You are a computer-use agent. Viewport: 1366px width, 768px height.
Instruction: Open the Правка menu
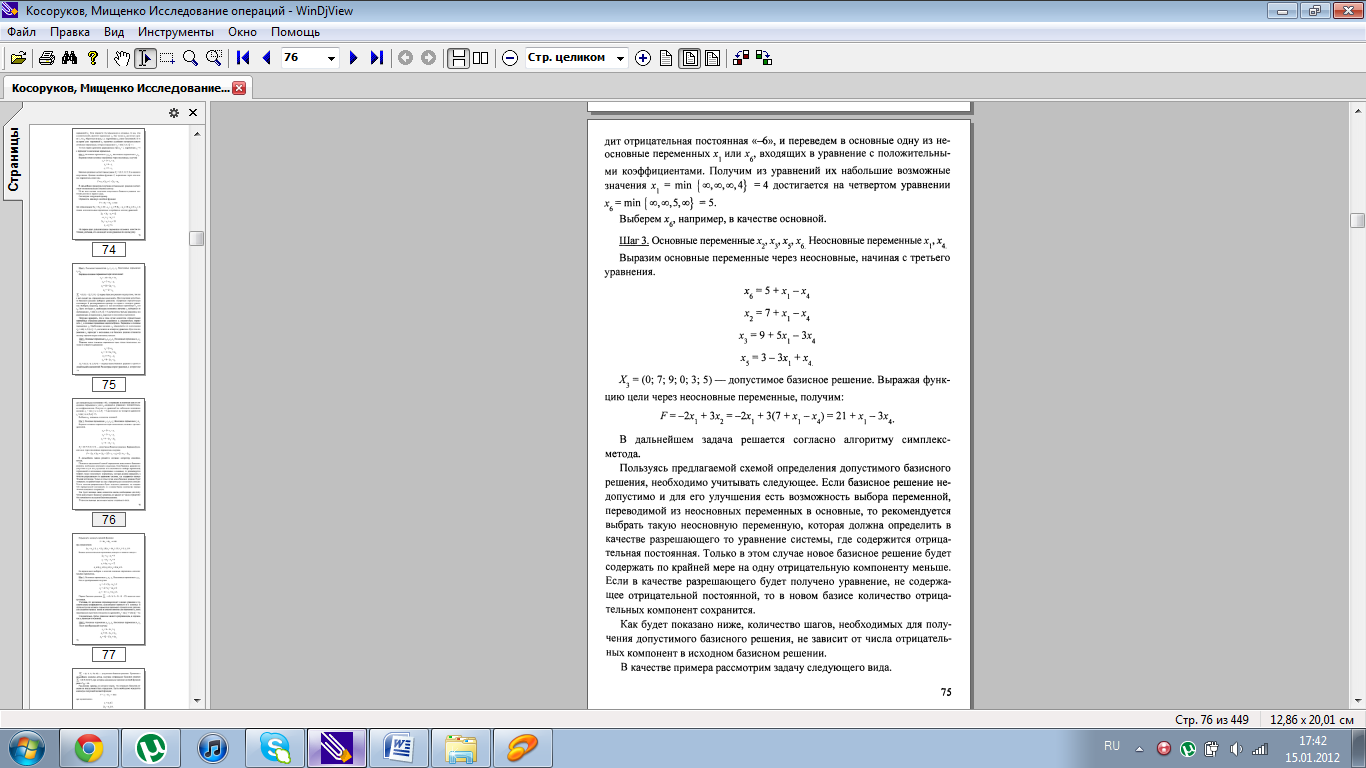[x=70, y=32]
